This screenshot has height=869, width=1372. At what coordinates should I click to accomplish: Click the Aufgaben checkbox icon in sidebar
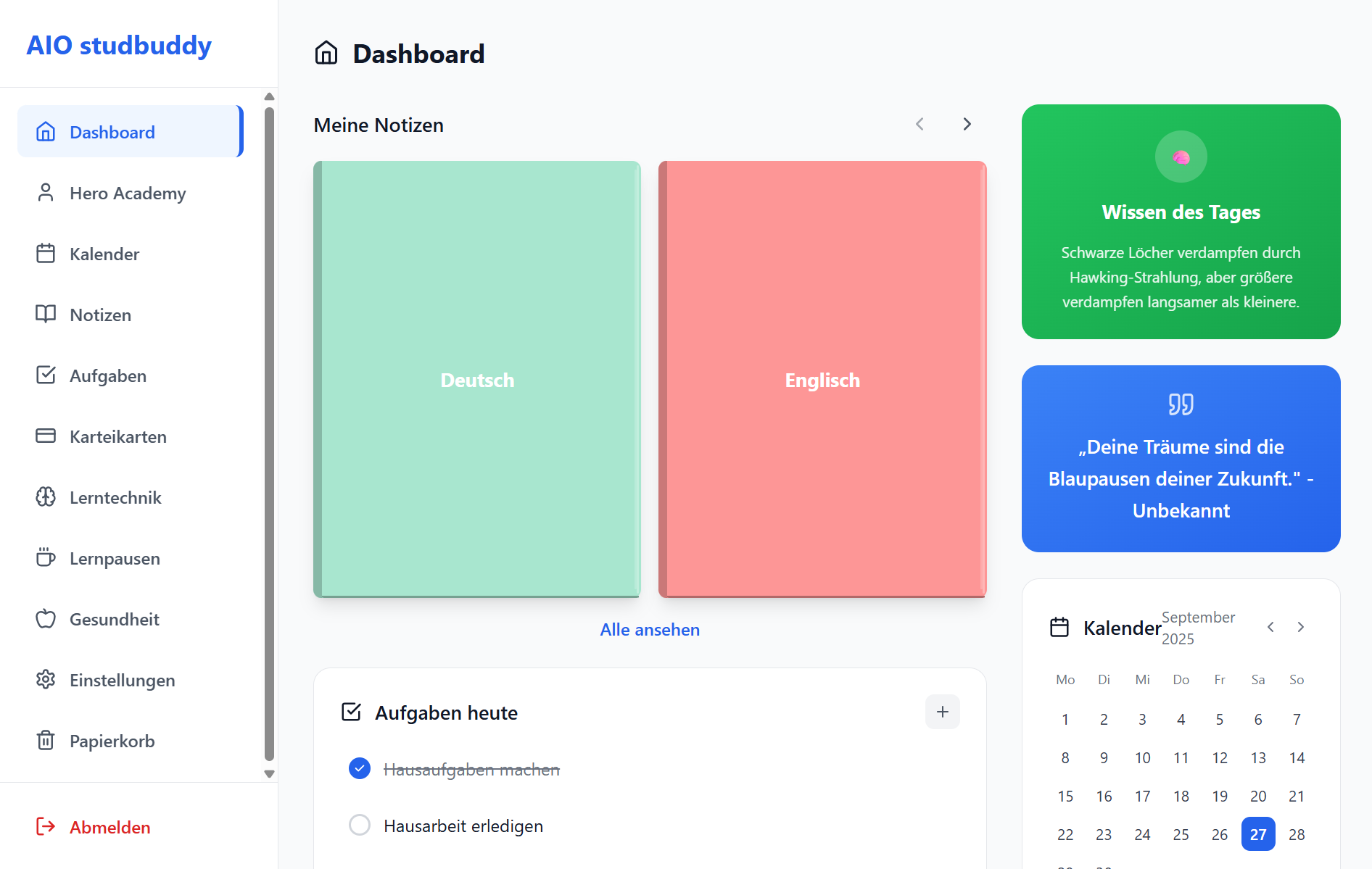(46, 375)
